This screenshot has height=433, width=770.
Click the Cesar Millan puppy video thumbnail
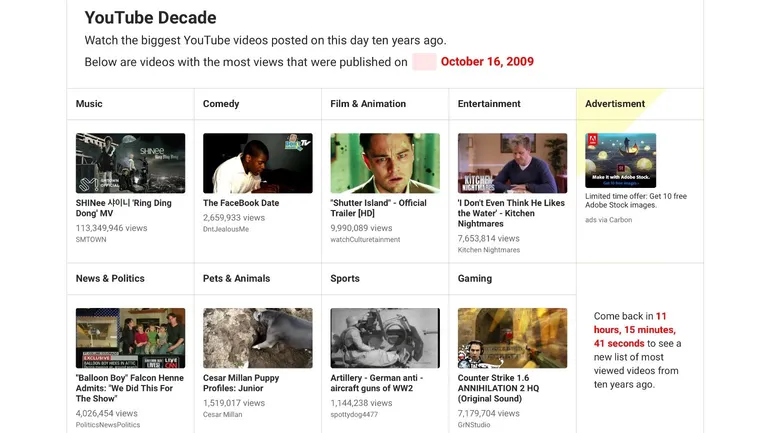pos(257,337)
